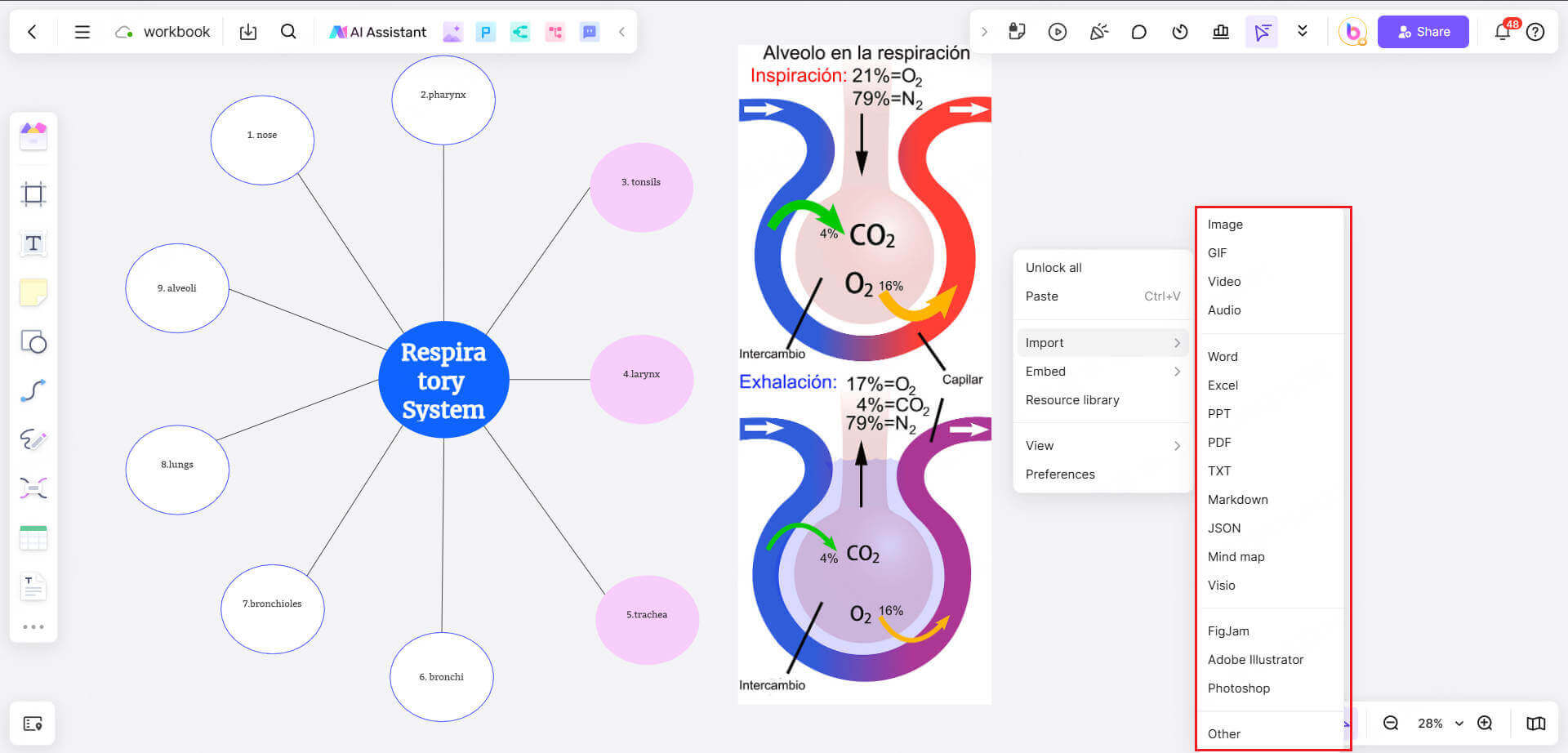This screenshot has height=753, width=1568.
Task: Start presentation with play icon
Action: click(1058, 32)
